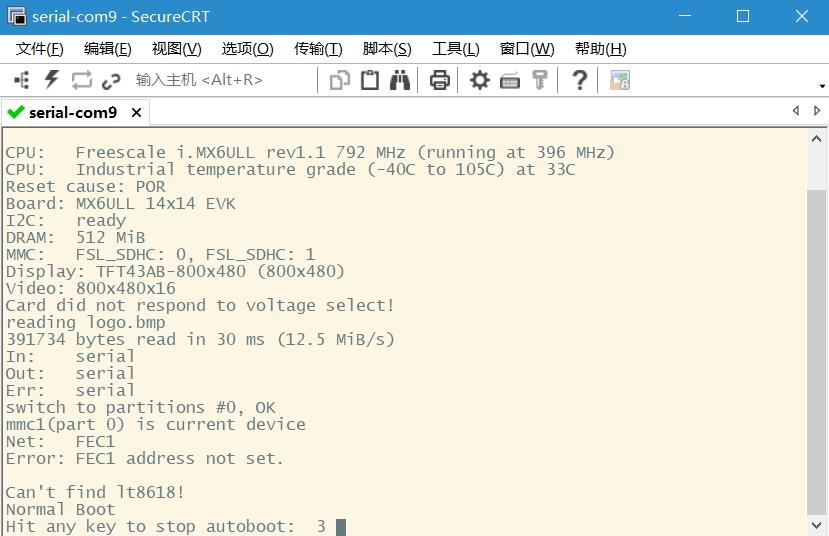The width and height of the screenshot is (829, 536).
Task: Click the host input field 输入主机
Action: point(222,80)
